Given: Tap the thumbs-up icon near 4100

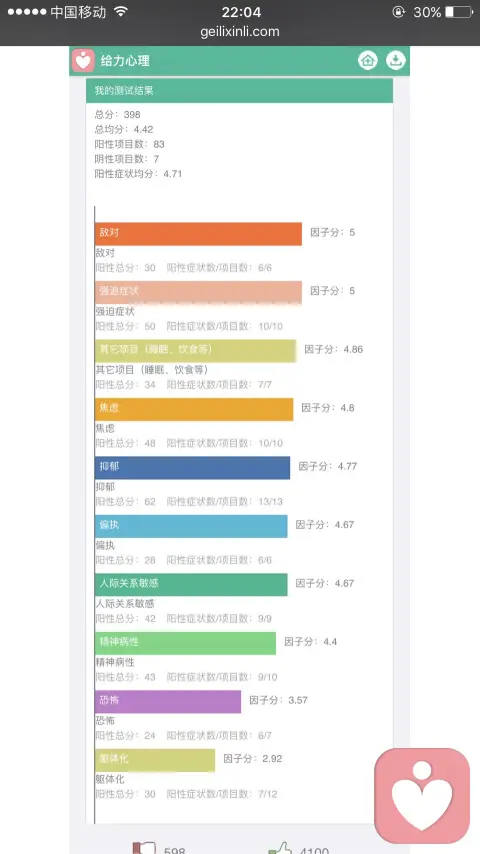Looking at the screenshot, I should click(x=280, y=848).
